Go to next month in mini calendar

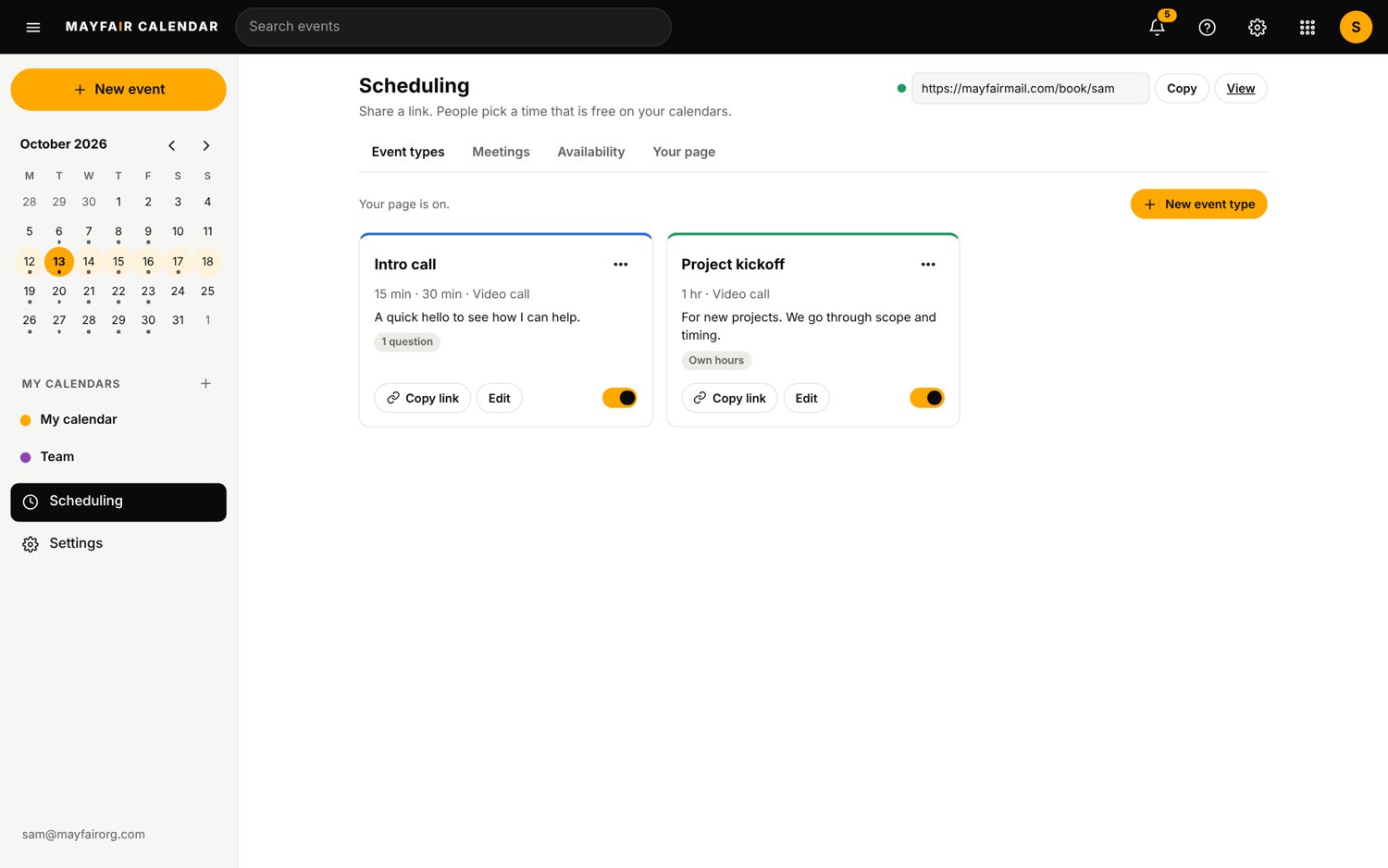(206, 145)
